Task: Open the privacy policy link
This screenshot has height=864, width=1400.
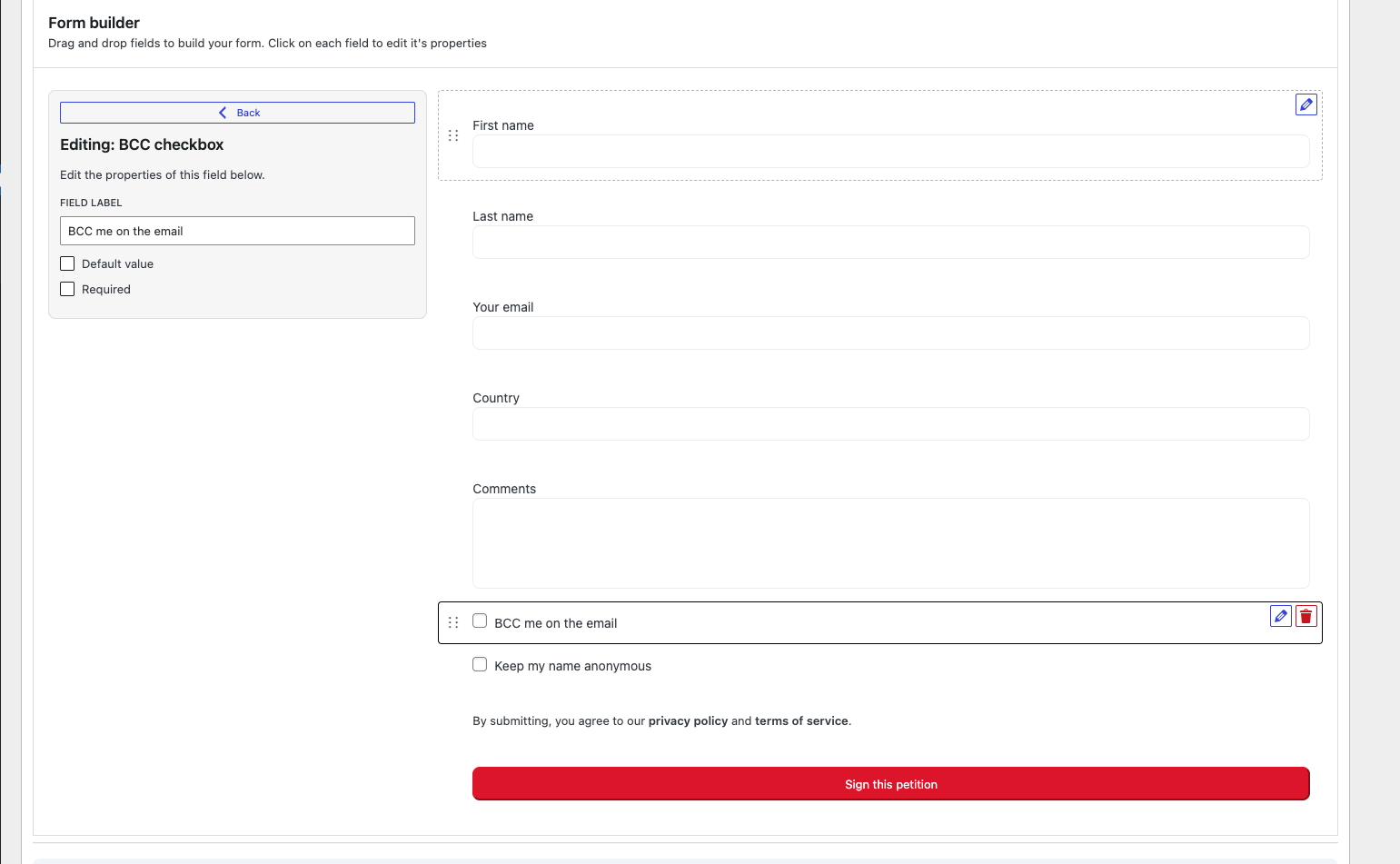Action: pos(688,721)
